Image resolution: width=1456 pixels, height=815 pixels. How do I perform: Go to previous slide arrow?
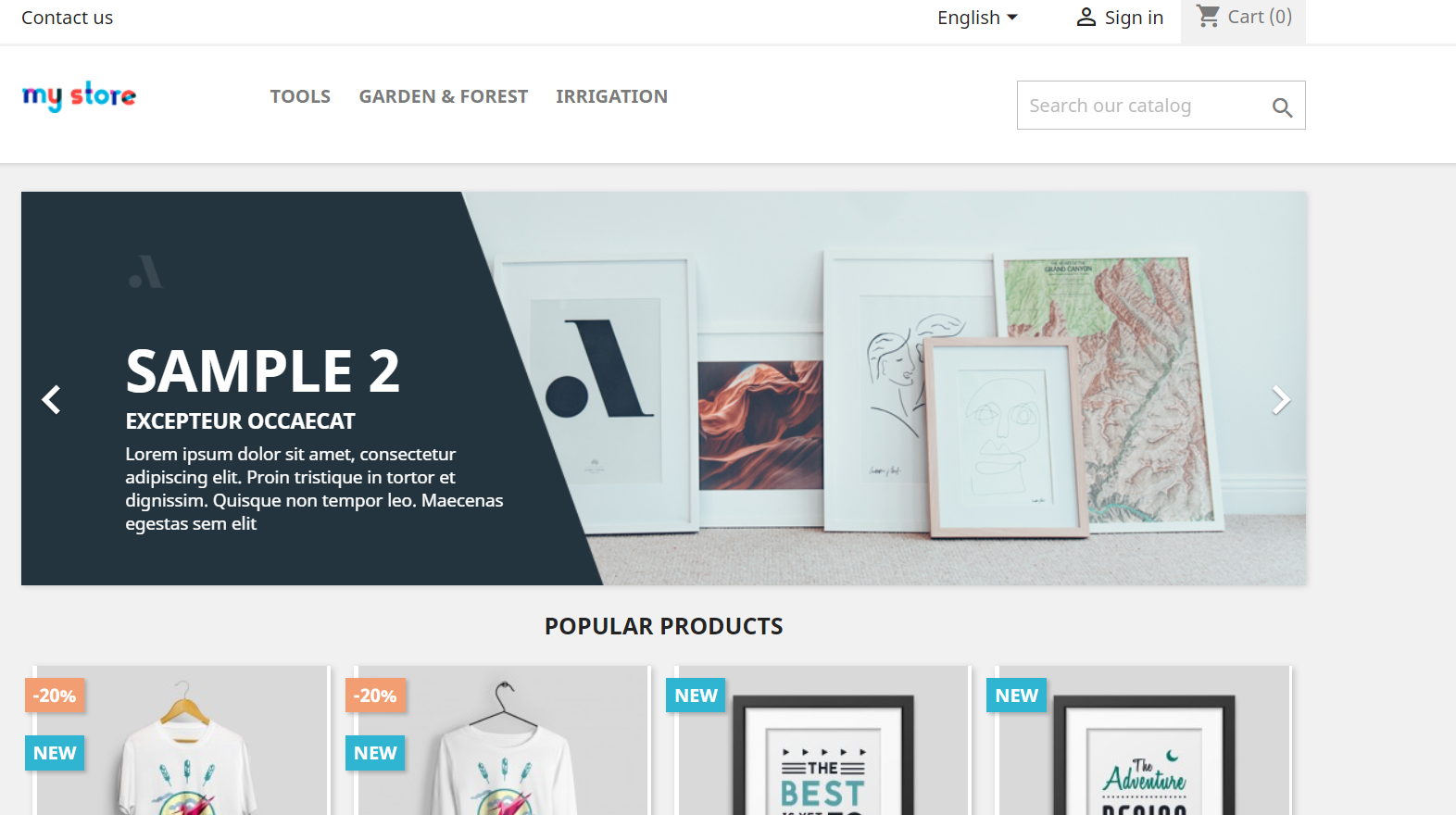coord(52,399)
